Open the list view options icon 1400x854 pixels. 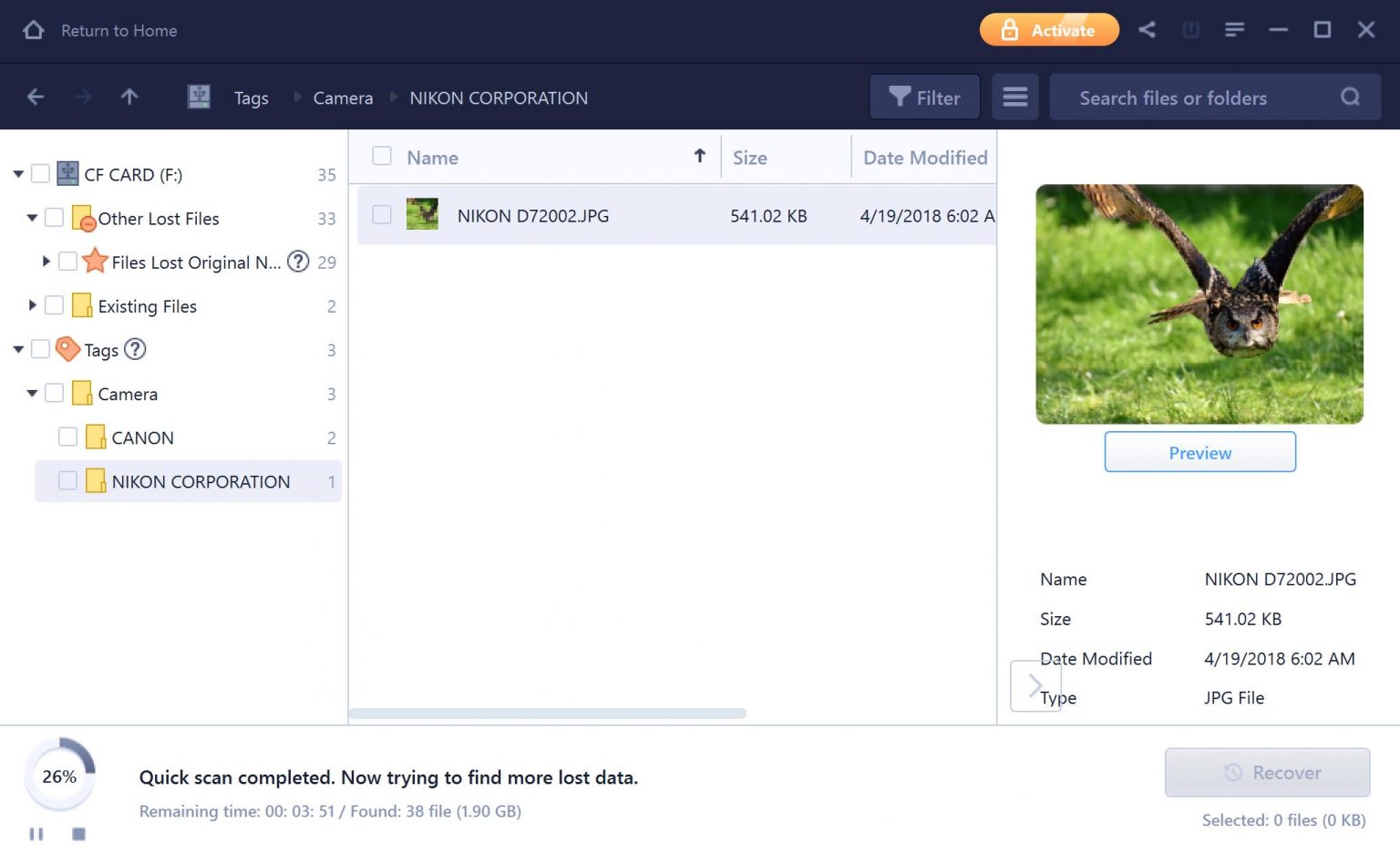[1014, 97]
